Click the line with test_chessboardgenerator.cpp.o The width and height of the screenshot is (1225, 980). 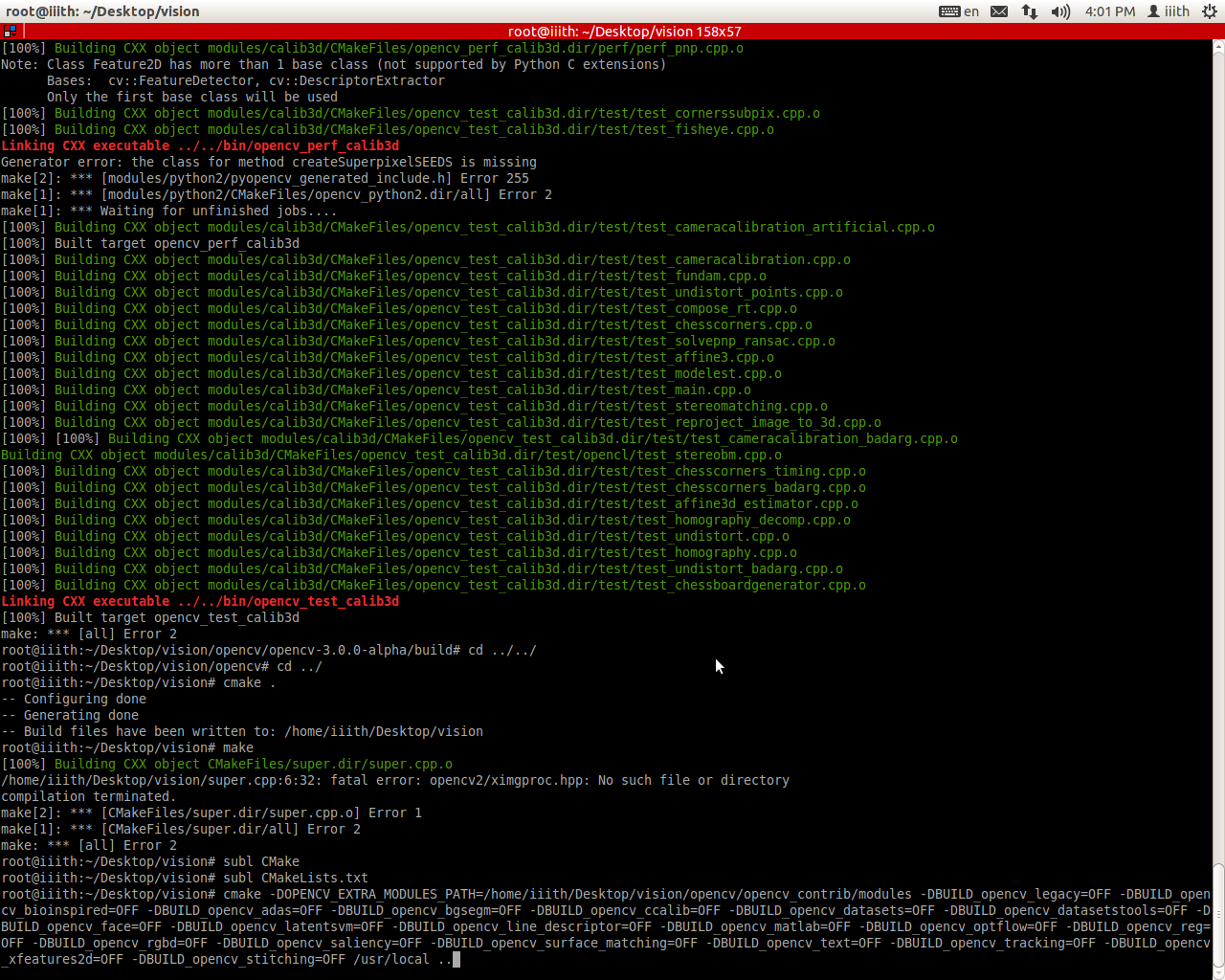[434, 585]
